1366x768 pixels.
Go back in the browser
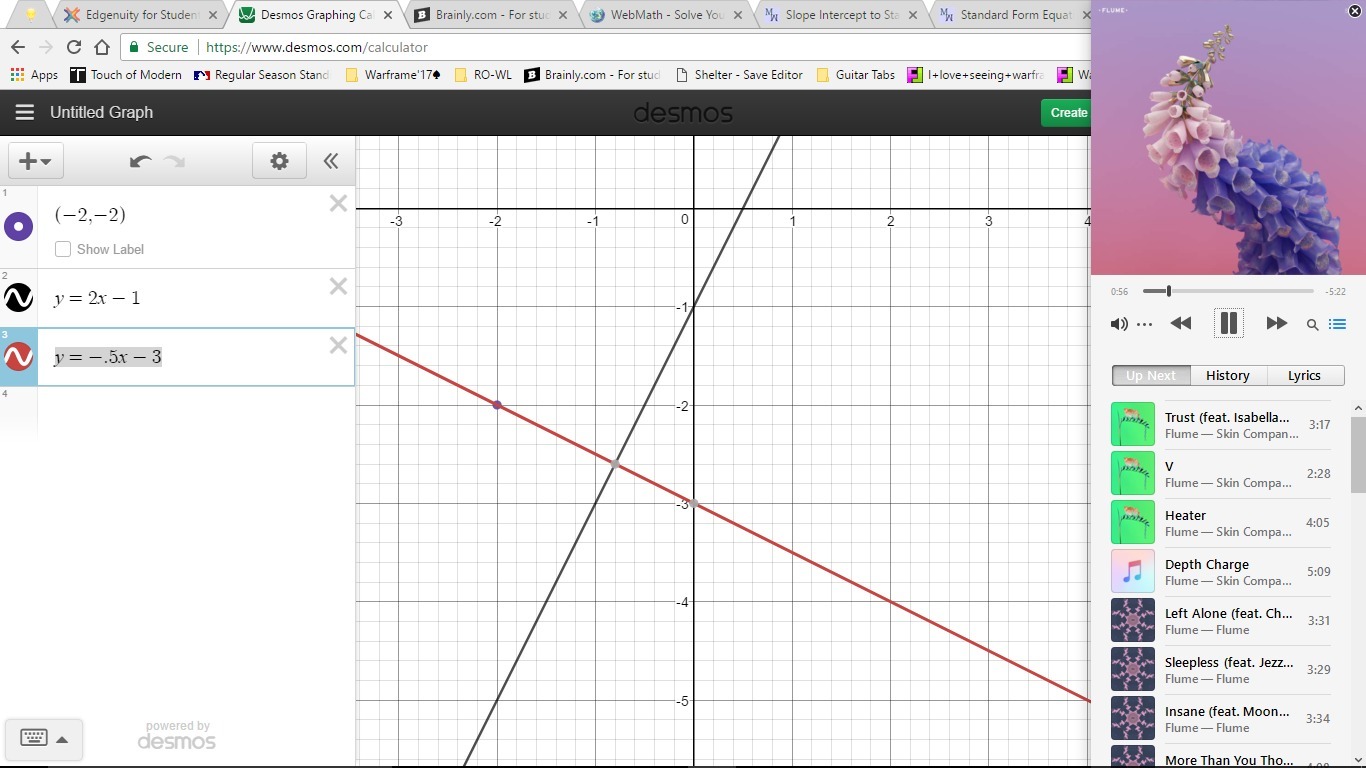click(x=18, y=47)
